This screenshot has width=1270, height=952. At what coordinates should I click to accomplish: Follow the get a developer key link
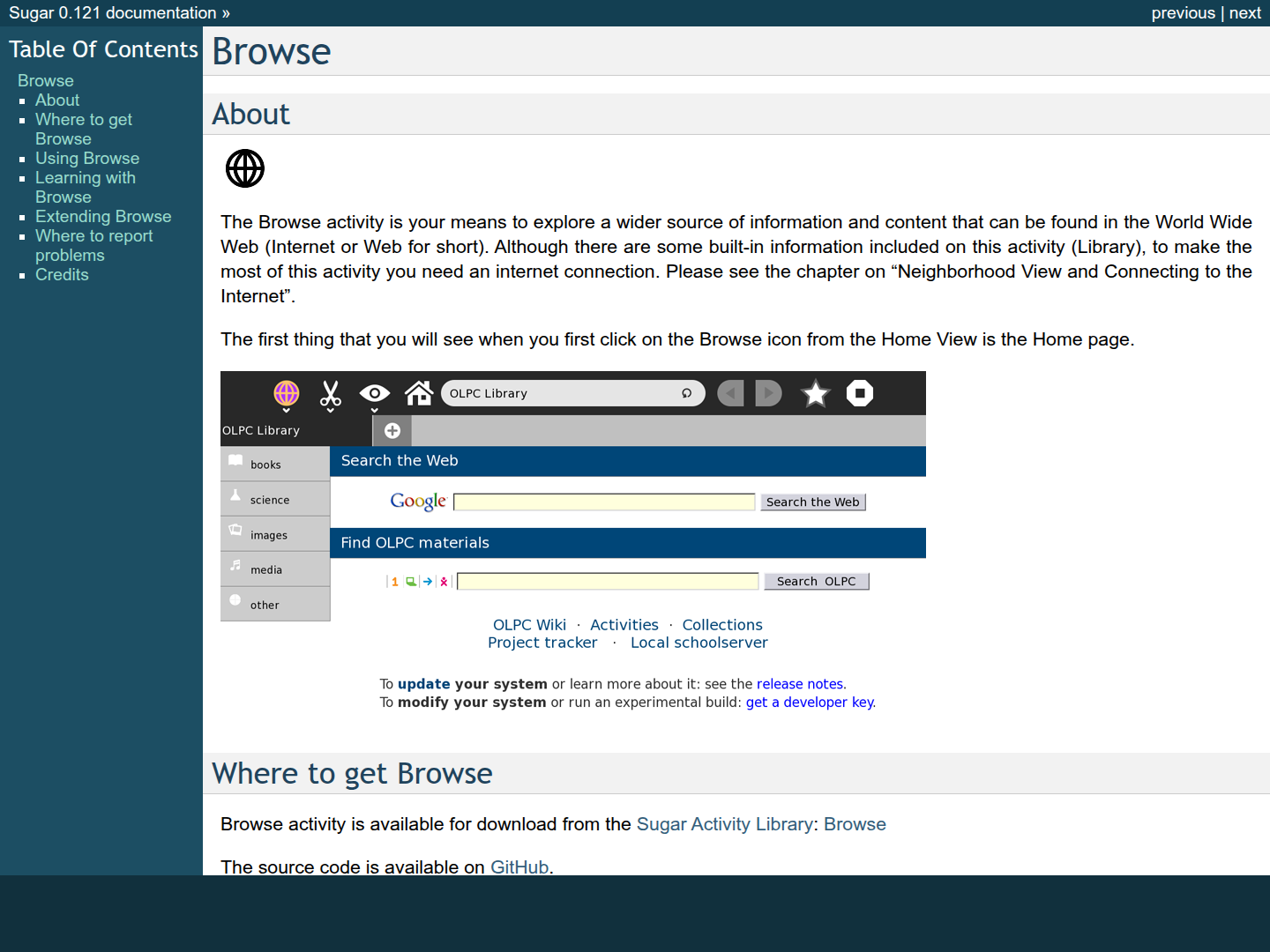pos(810,703)
